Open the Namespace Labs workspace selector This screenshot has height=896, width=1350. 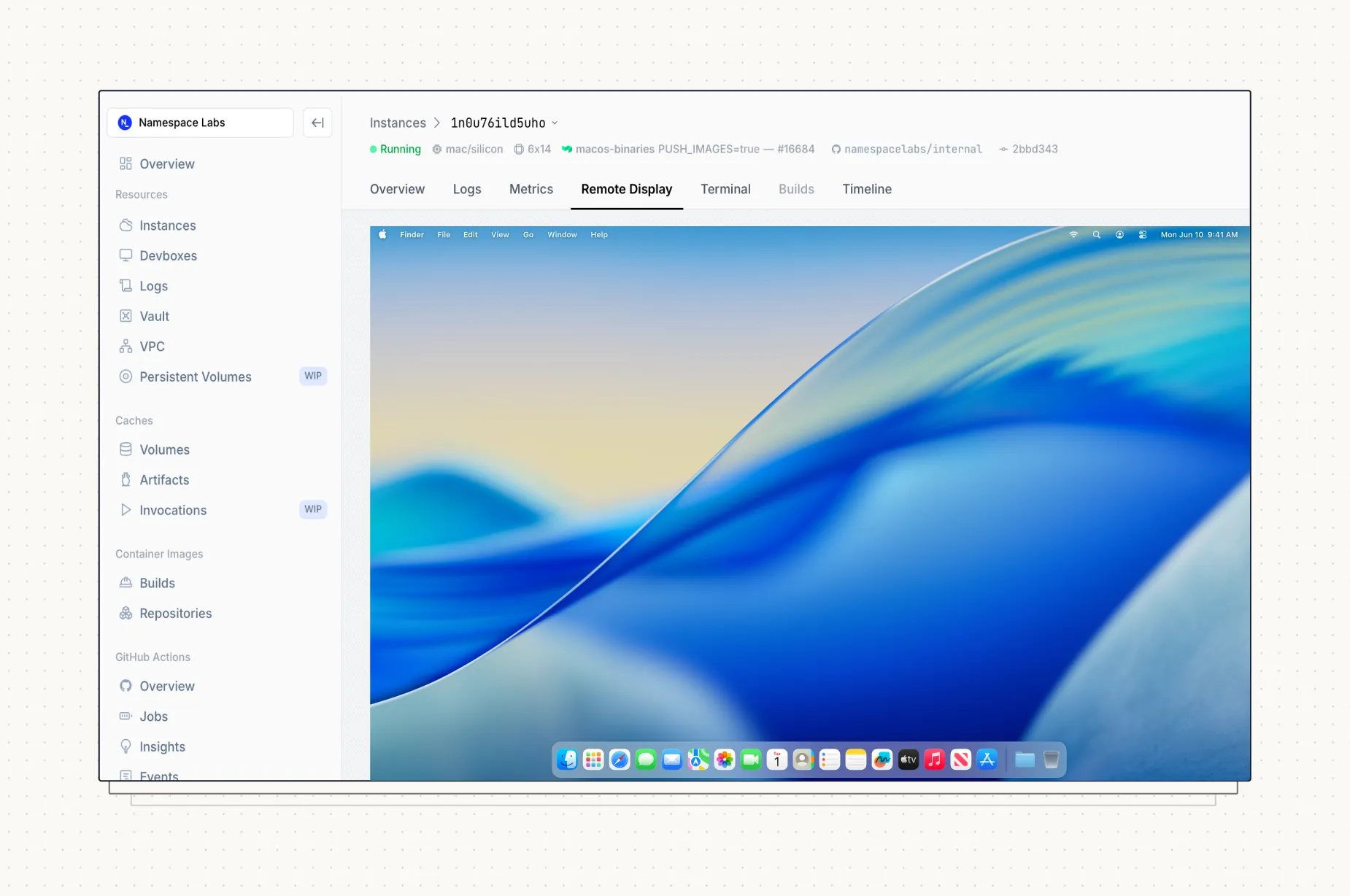tap(200, 123)
